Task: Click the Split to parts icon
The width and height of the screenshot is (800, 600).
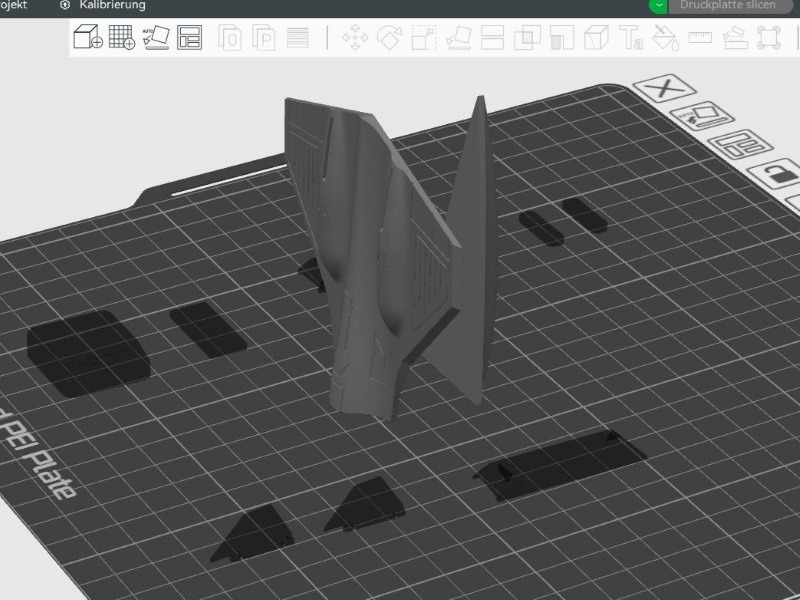Action: point(264,38)
